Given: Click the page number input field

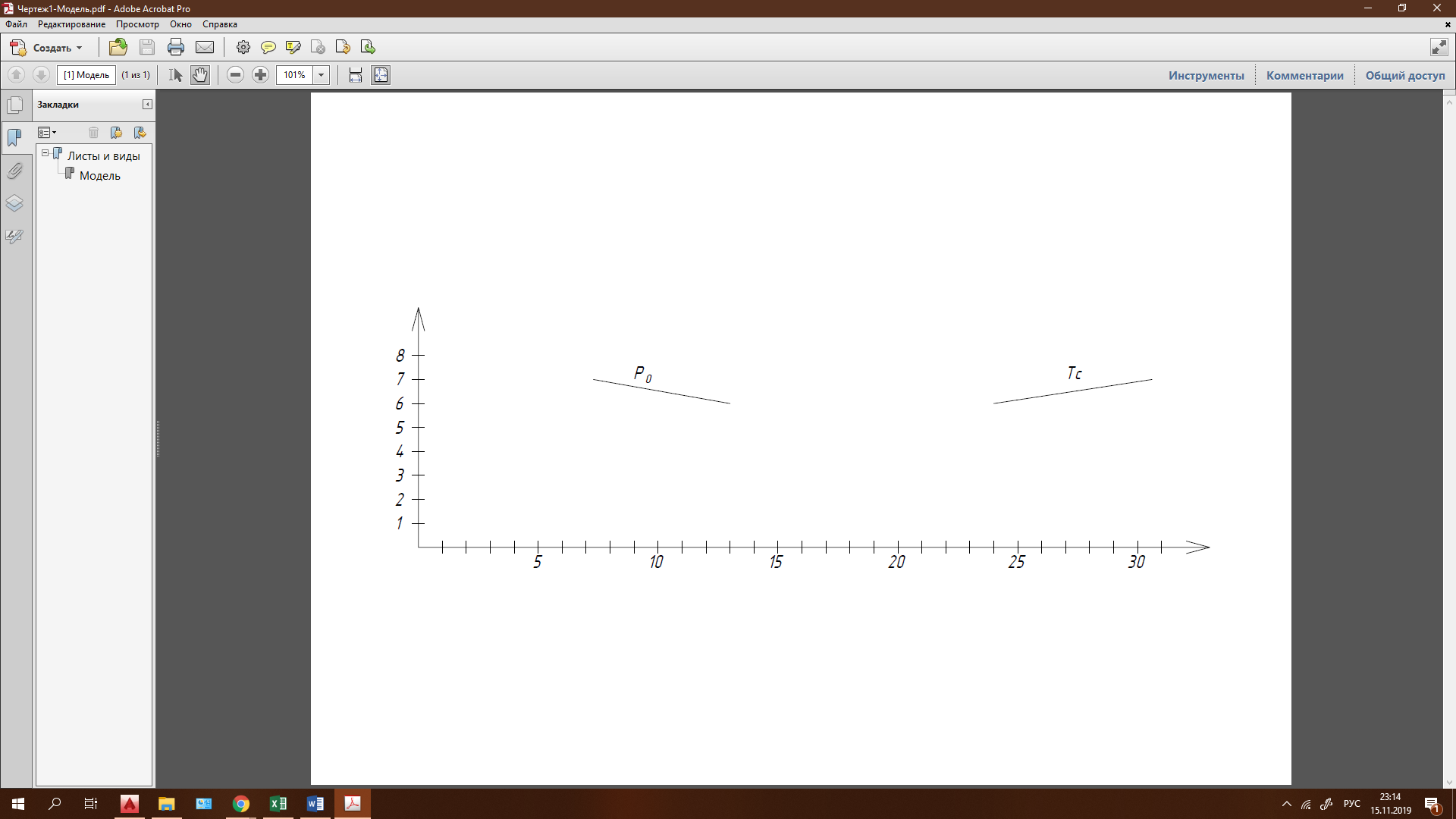Looking at the screenshot, I should [86, 74].
